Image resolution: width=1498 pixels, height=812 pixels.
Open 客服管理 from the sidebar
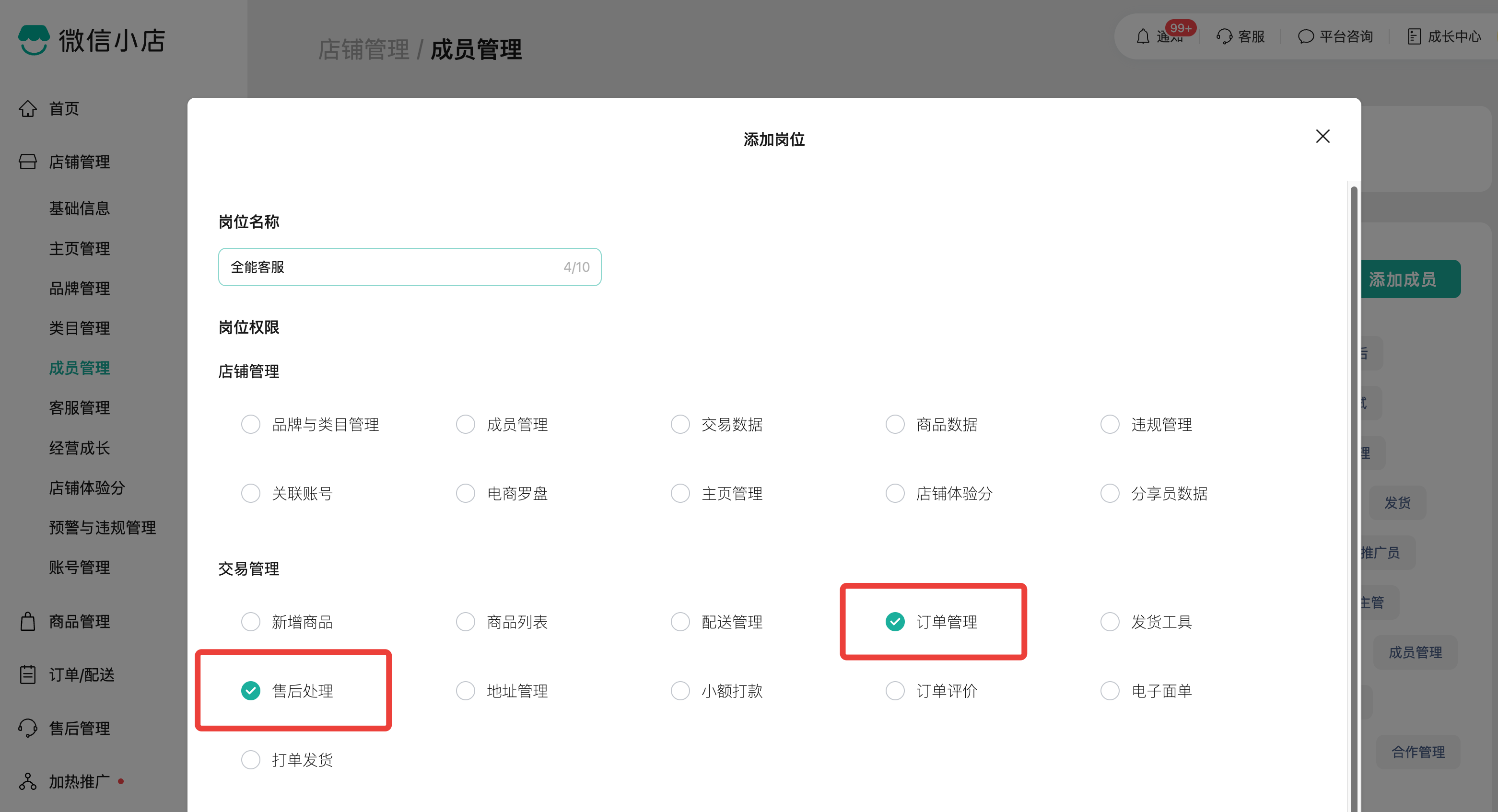pos(80,407)
